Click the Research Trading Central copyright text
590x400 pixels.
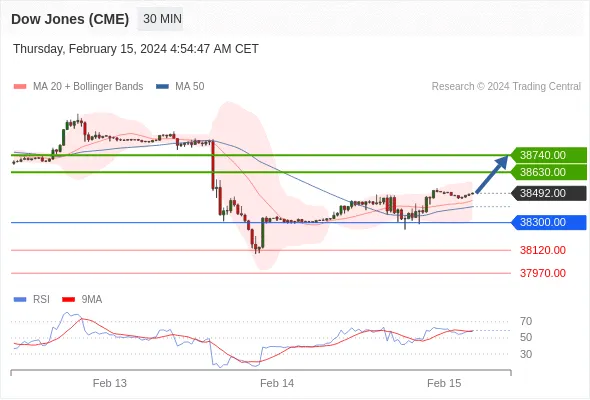tap(506, 87)
